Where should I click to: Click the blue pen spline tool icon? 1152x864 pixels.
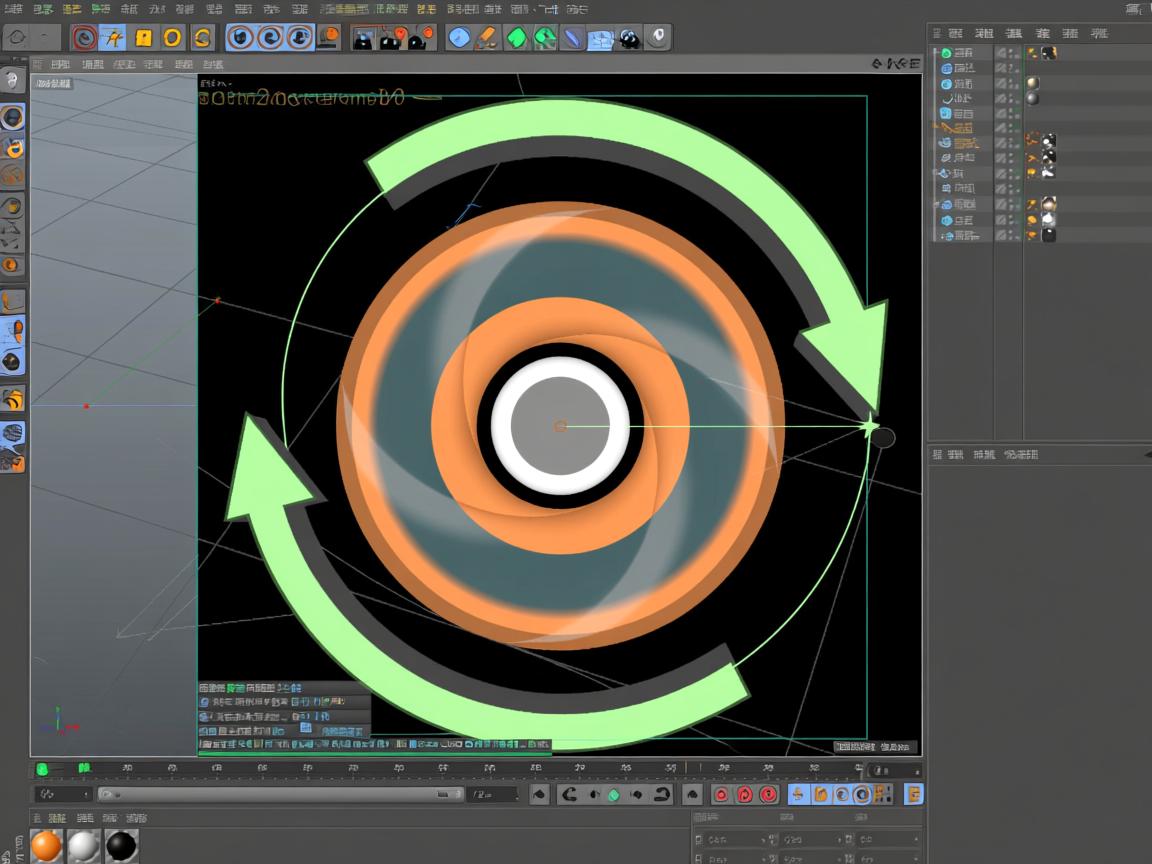(572, 38)
